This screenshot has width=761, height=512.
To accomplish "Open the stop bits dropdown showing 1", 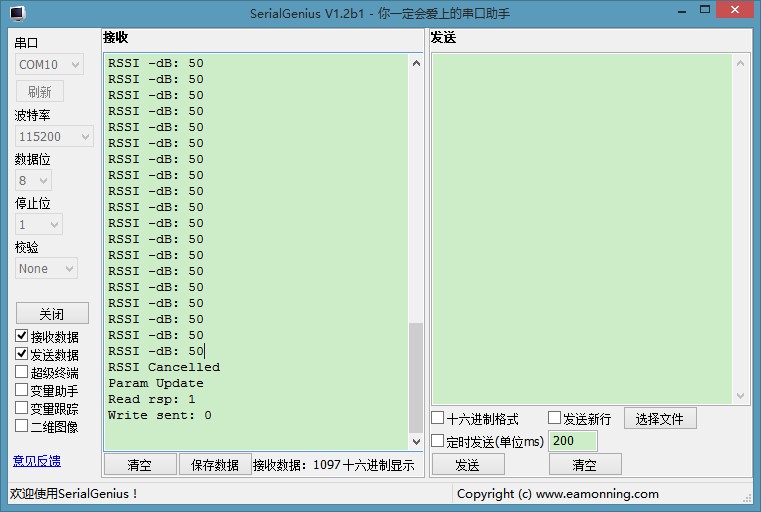I will point(38,225).
